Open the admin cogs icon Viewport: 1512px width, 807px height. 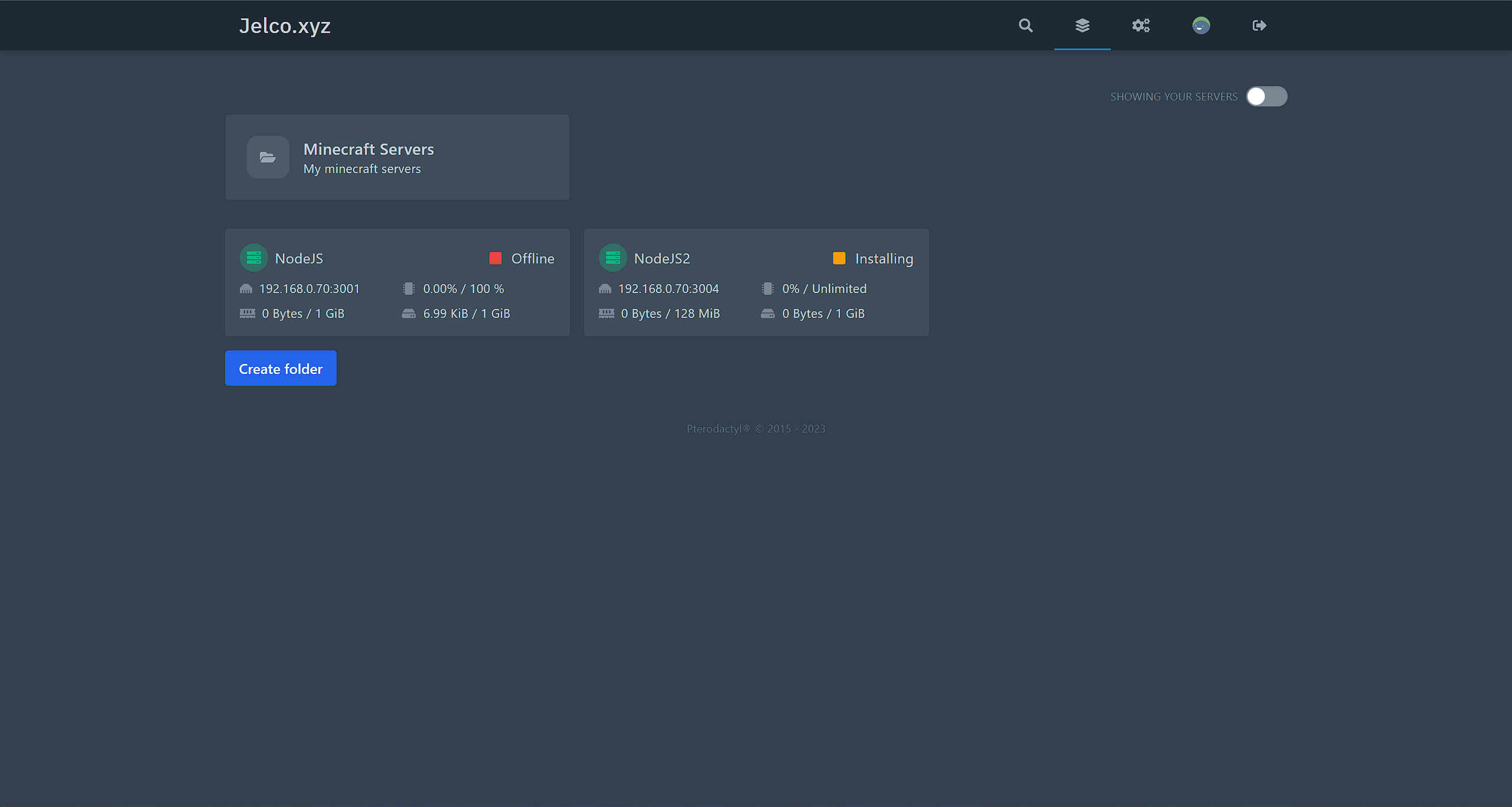tap(1140, 25)
